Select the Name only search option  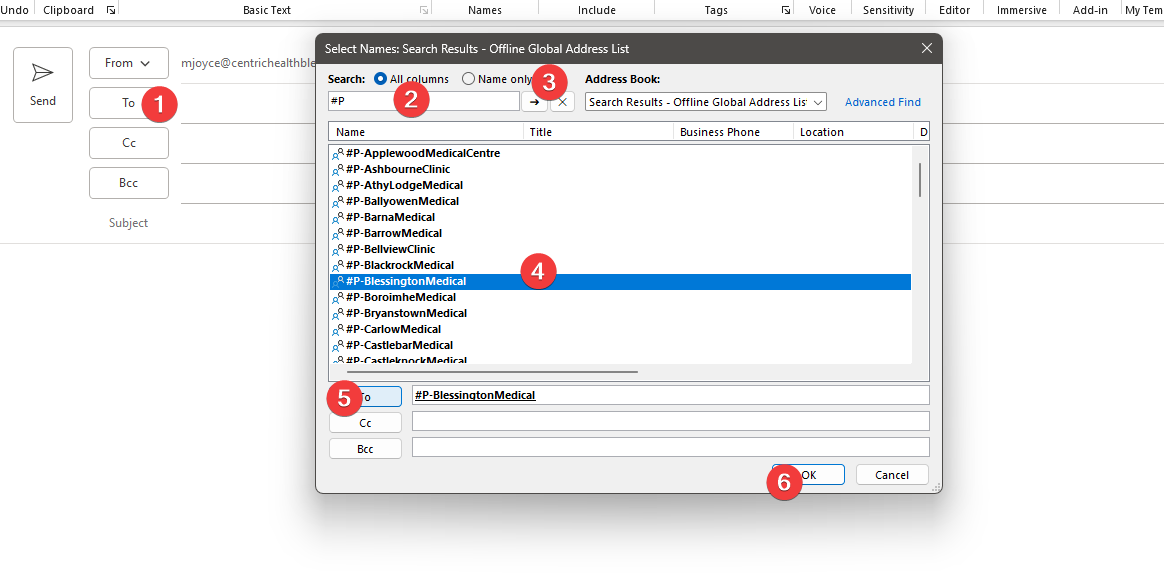pos(468,79)
